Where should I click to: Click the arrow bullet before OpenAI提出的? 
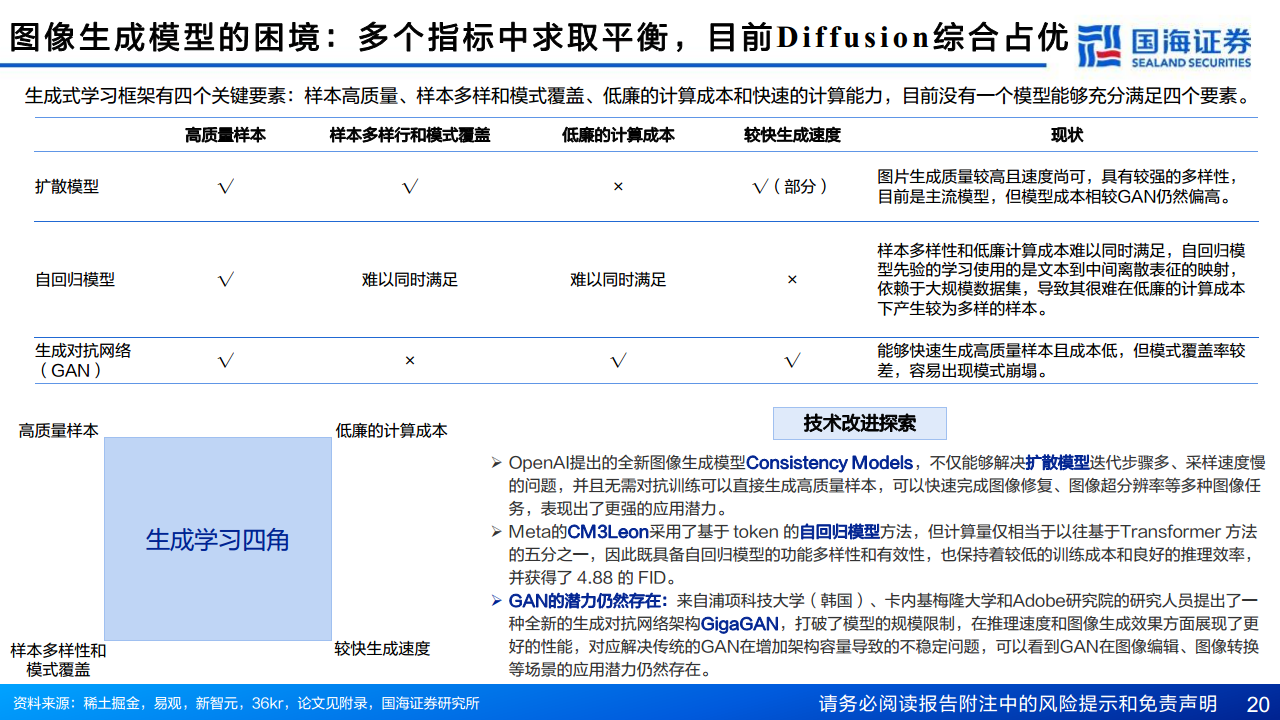(x=496, y=463)
